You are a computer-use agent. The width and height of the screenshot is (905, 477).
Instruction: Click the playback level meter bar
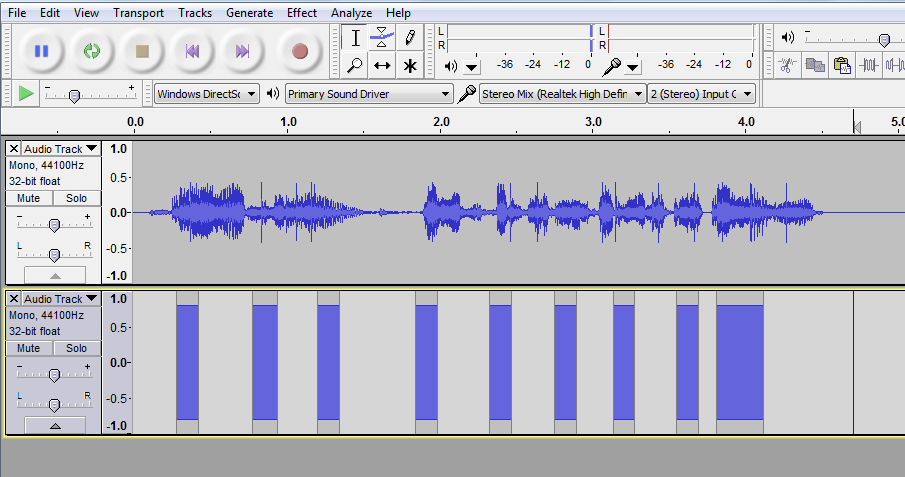click(x=519, y=38)
